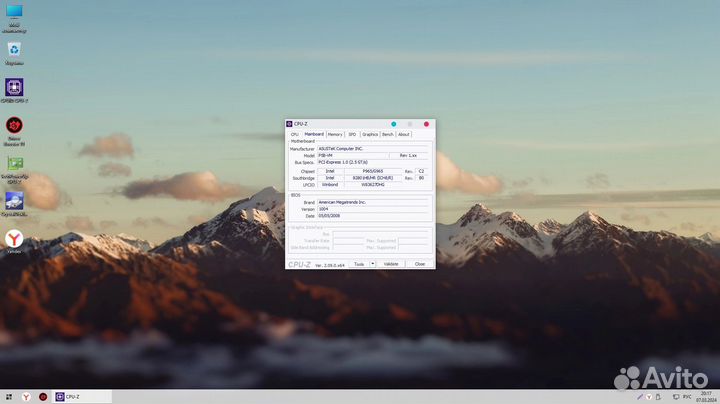This screenshot has width=720, height=404.
Task: Expand the Tools dropdown arrow
Action: pos(373,264)
